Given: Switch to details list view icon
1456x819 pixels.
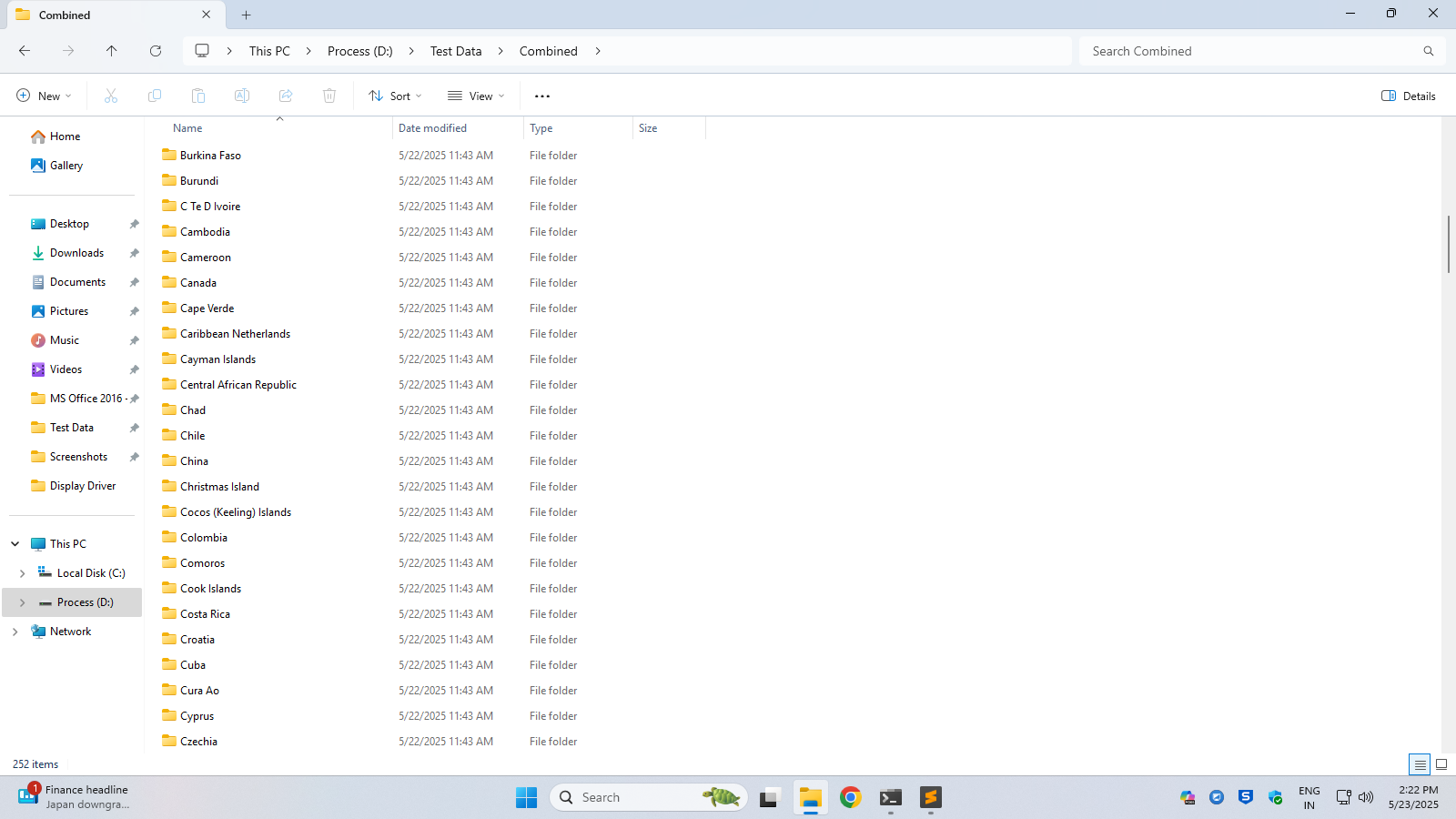Looking at the screenshot, I should pyautogui.click(x=1420, y=764).
